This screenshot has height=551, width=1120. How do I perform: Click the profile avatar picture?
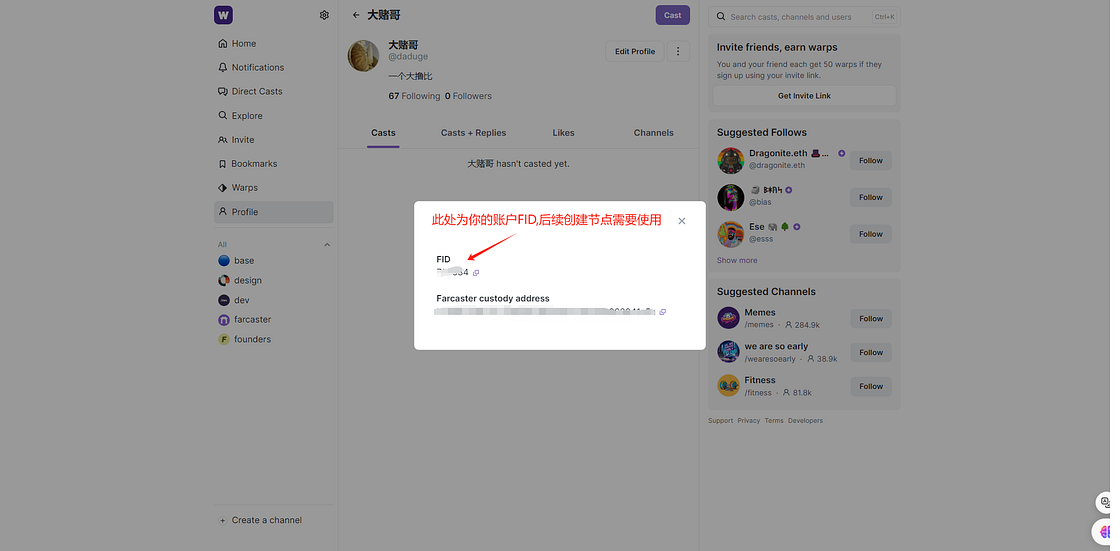coord(363,56)
